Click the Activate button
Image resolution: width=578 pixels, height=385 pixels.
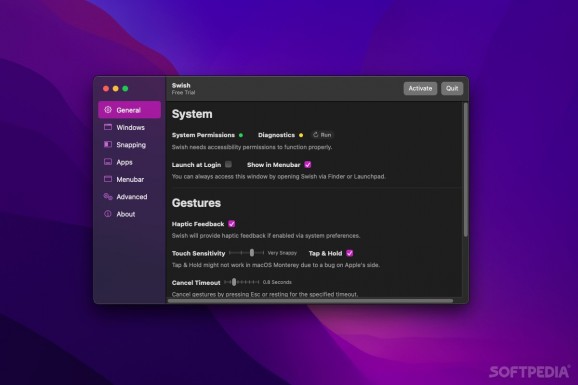[x=420, y=89]
